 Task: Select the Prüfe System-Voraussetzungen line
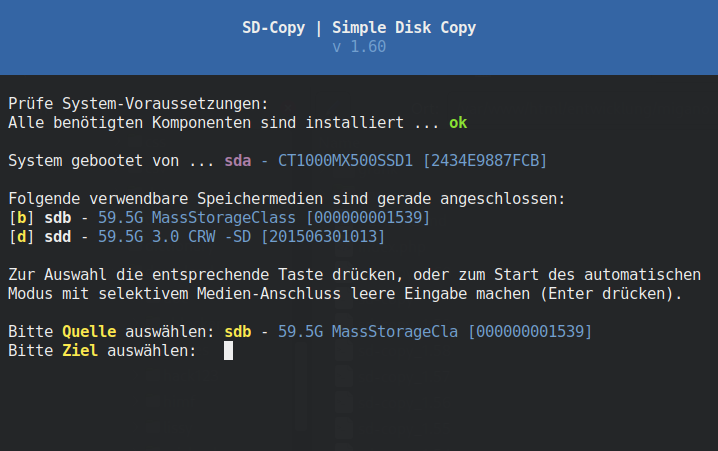pyautogui.click(x=138, y=103)
